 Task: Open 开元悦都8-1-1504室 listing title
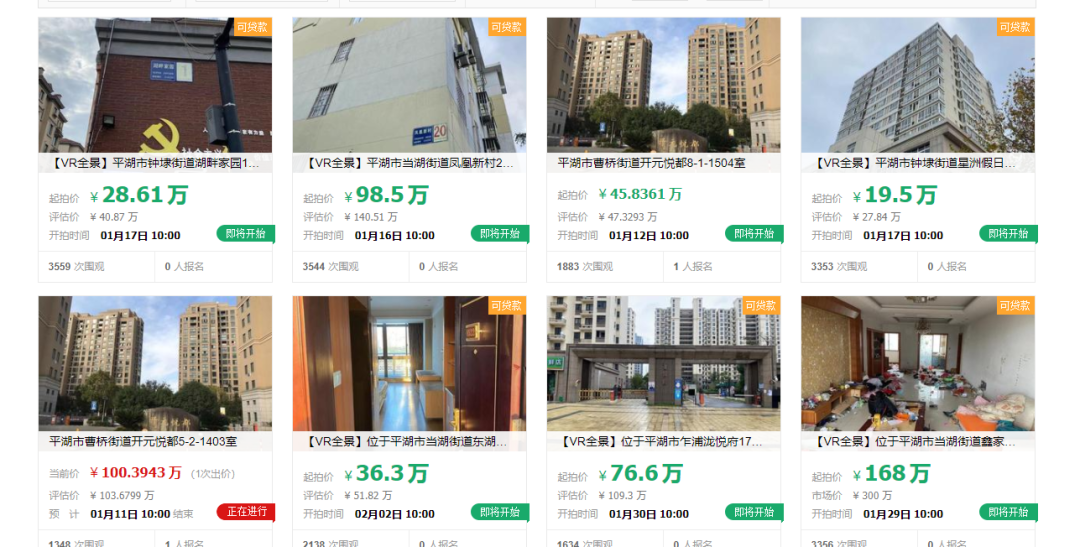coord(651,163)
